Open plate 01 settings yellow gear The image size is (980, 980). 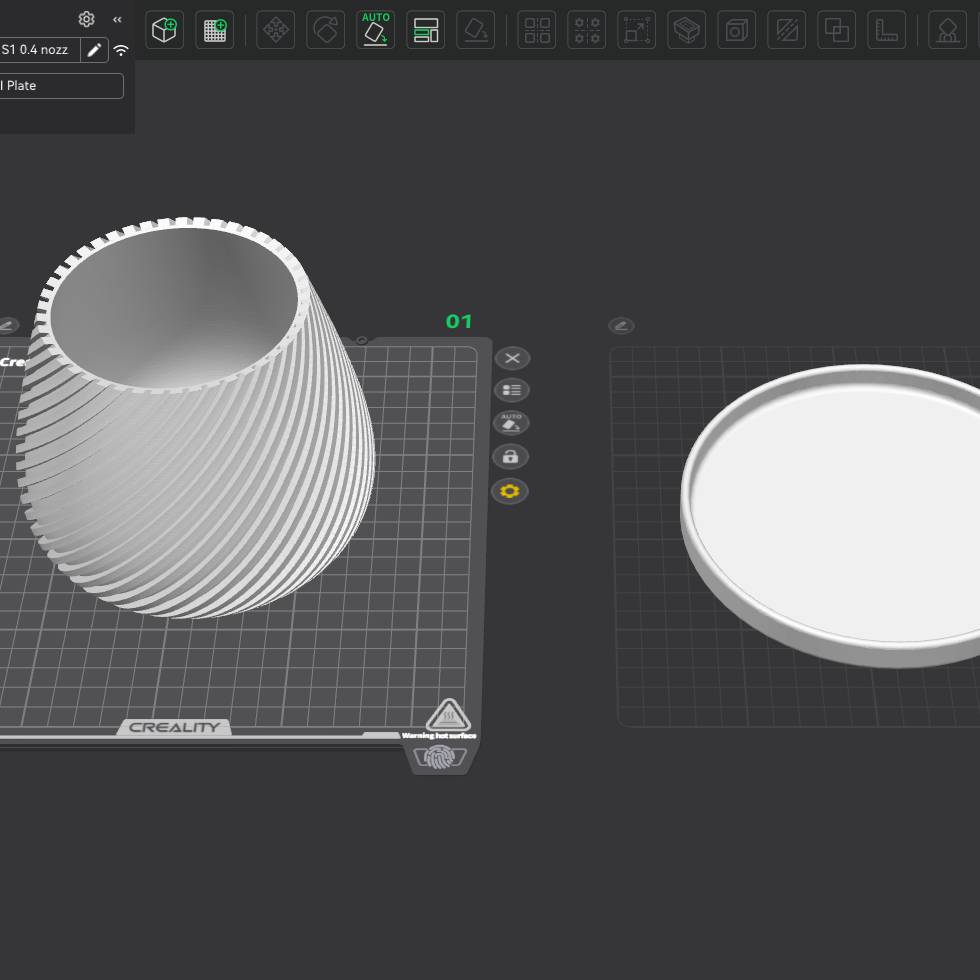coord(510,491)
